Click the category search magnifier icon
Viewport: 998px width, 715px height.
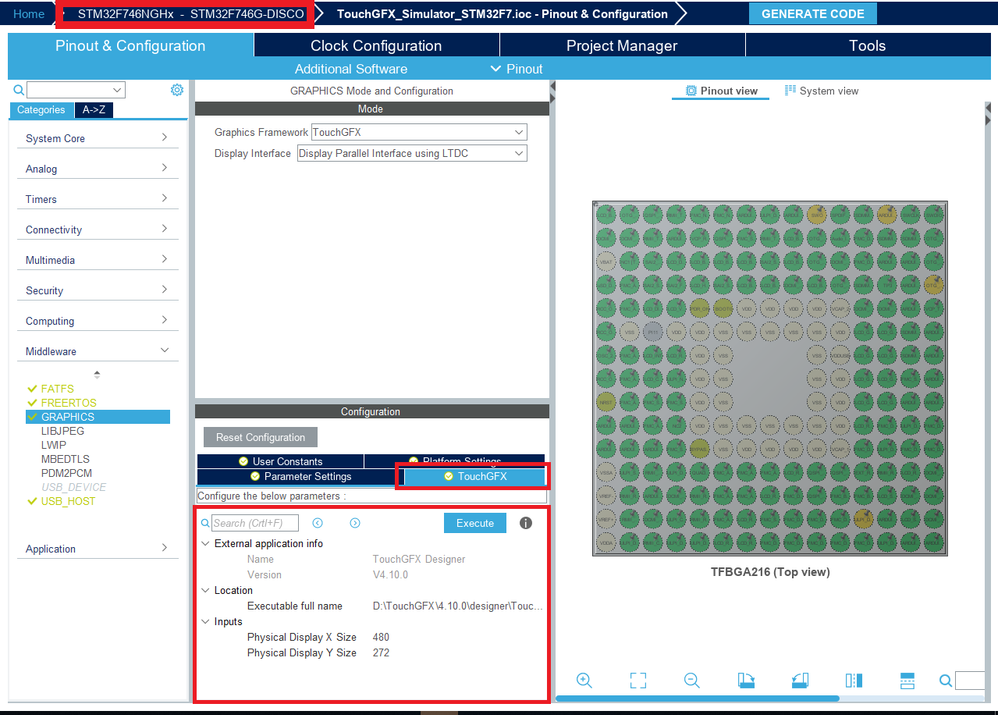[x=18, y=90]
